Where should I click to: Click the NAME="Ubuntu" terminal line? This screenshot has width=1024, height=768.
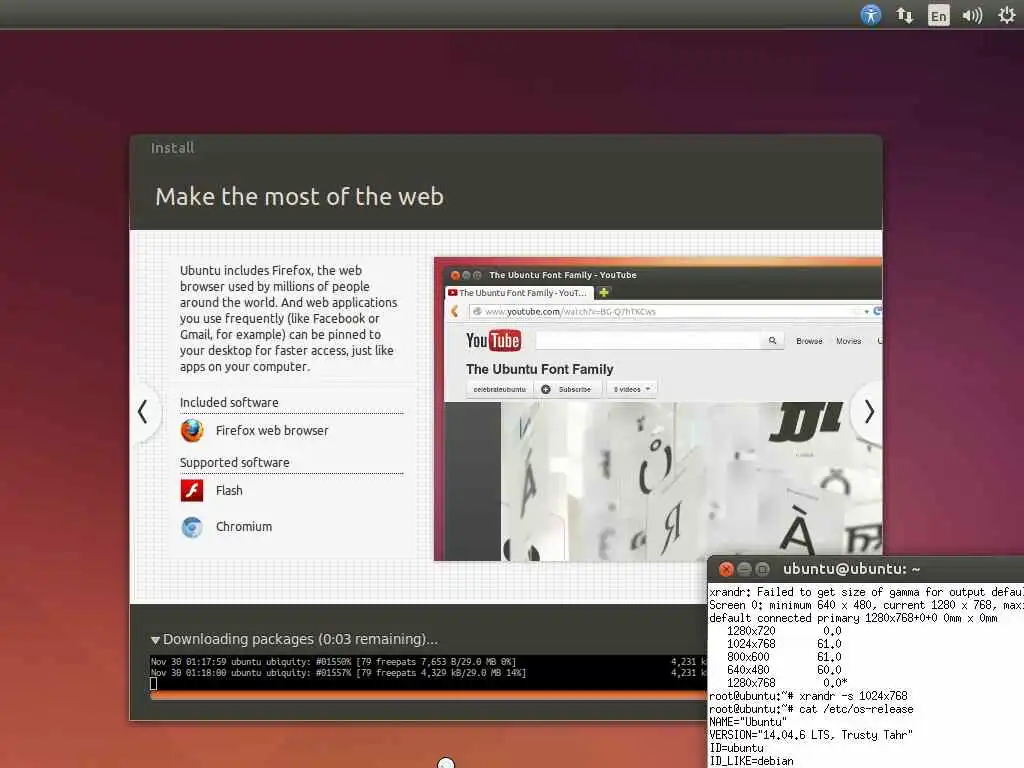pos(748,722)
